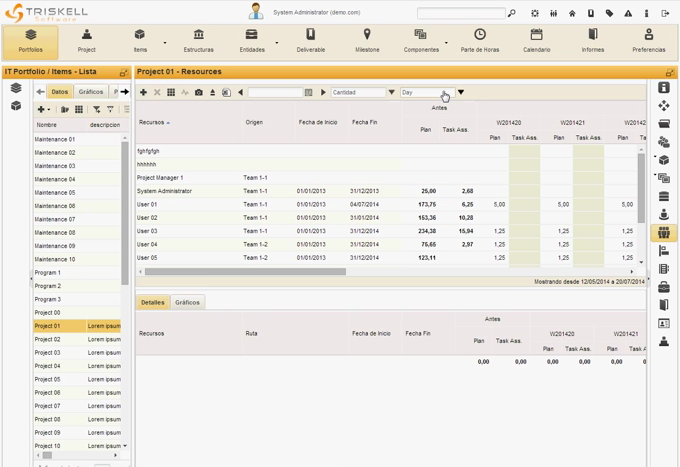The height and width of the screenshot is (467, 680).
Task: Expand the IT Portfolio panel maximize icon
Action: [x=124, y=72]
